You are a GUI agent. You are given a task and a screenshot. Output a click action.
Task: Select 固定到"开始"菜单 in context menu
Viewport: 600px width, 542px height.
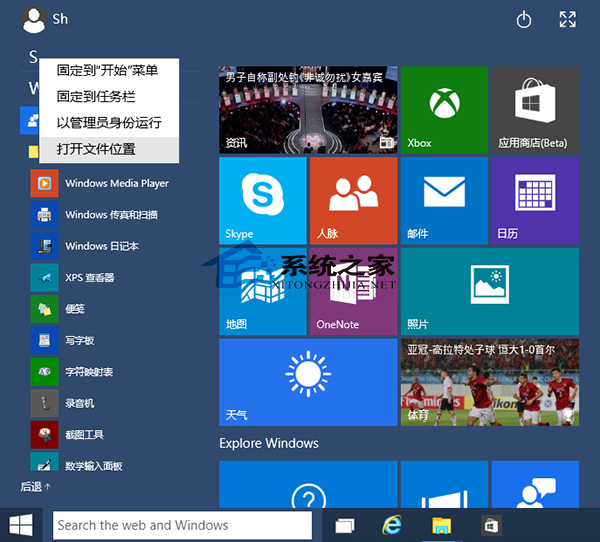[x=109, y=71]
